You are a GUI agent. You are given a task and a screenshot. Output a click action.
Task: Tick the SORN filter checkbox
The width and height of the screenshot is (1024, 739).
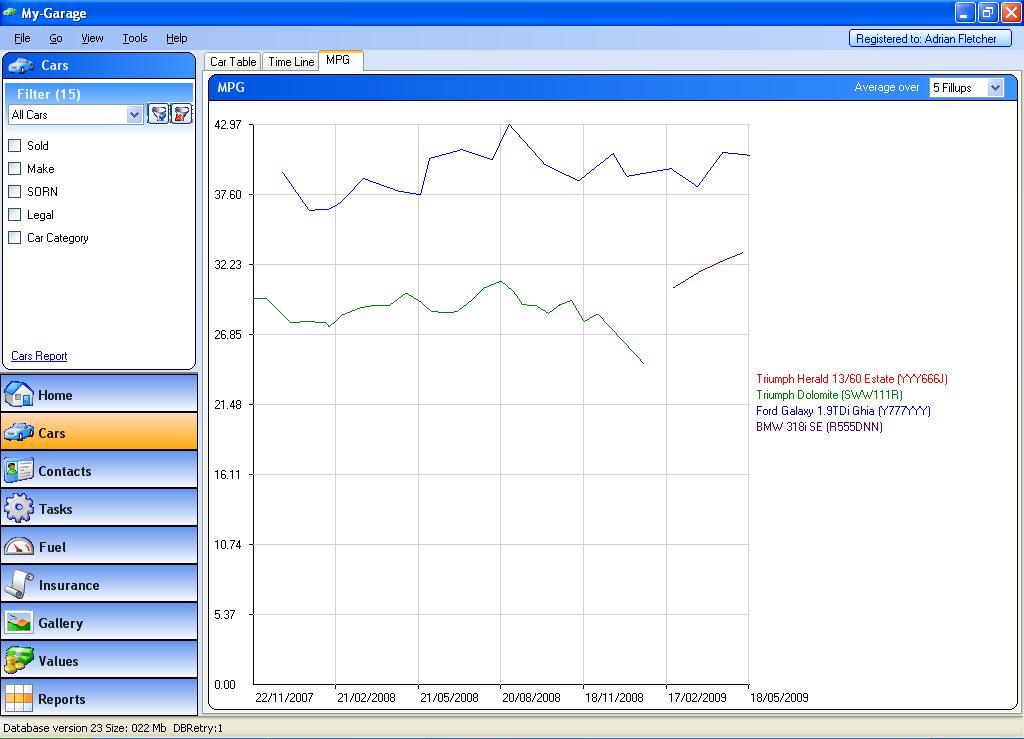(x=15, y=191)
